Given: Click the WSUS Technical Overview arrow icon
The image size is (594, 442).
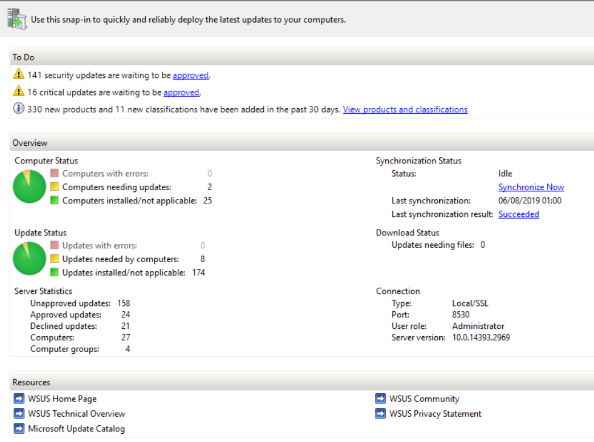Looking at the screenshot, I should [19, 413].
